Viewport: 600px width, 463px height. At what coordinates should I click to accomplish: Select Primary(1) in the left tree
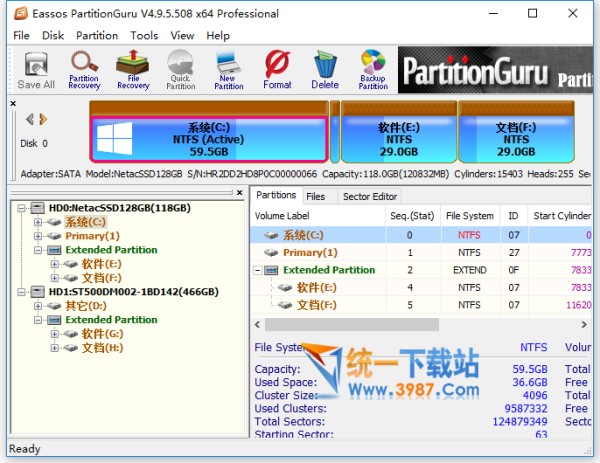coord(92,236)
